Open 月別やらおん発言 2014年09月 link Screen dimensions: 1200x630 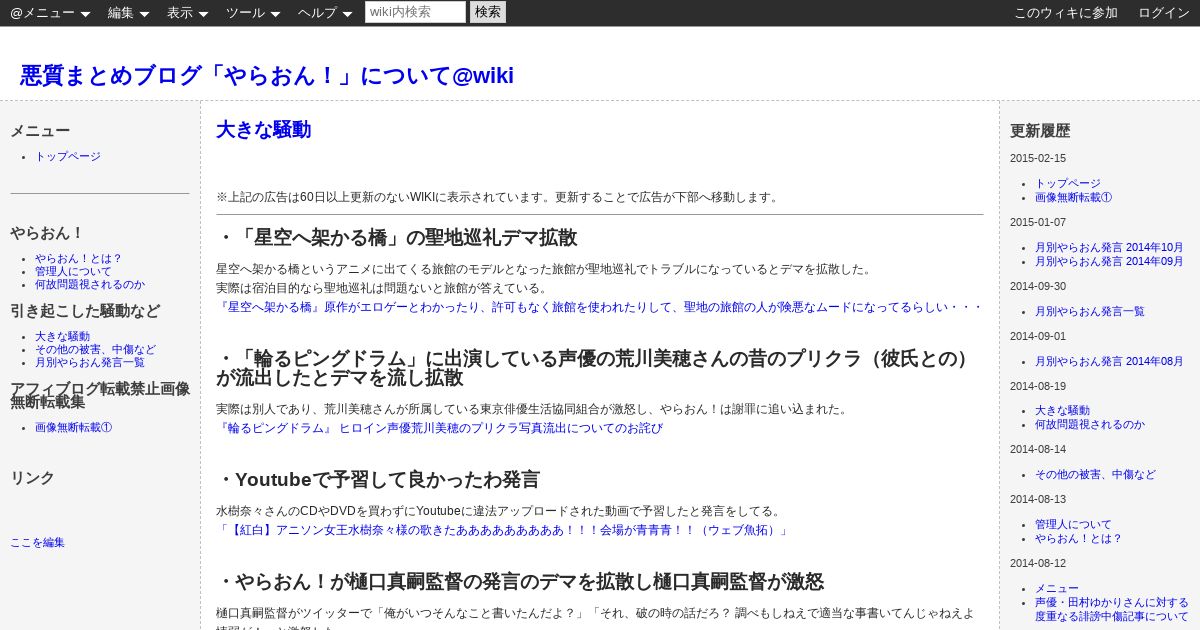tap(1109, 261)
